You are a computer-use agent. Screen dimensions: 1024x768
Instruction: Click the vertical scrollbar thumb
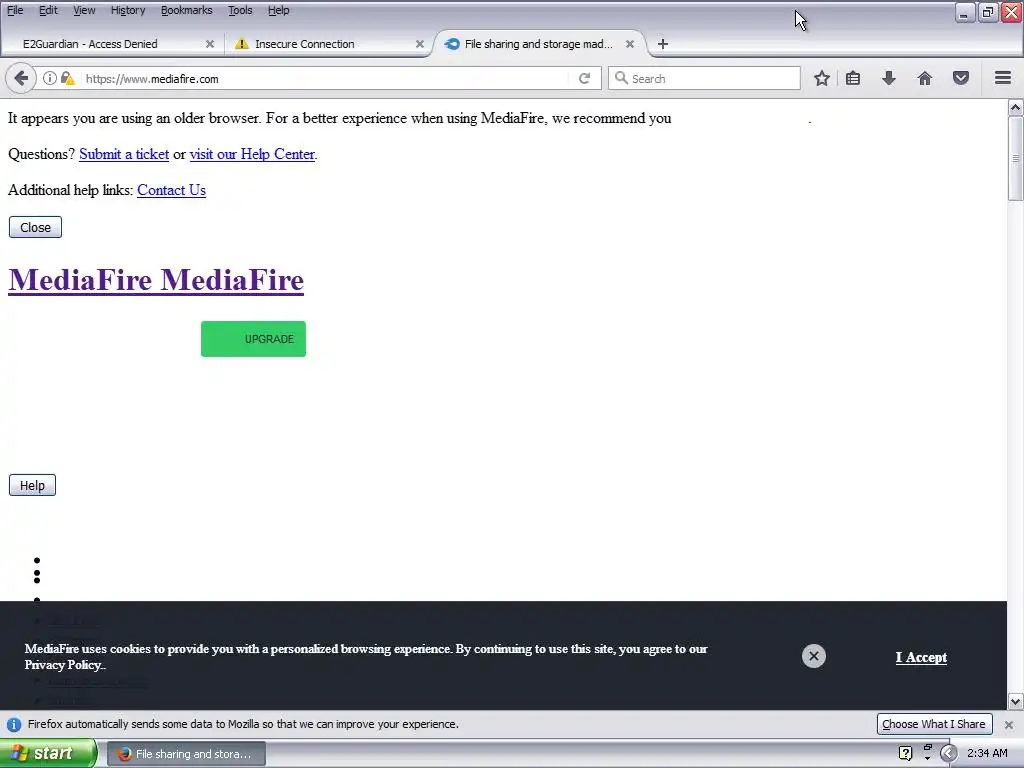click(1015, 158)
